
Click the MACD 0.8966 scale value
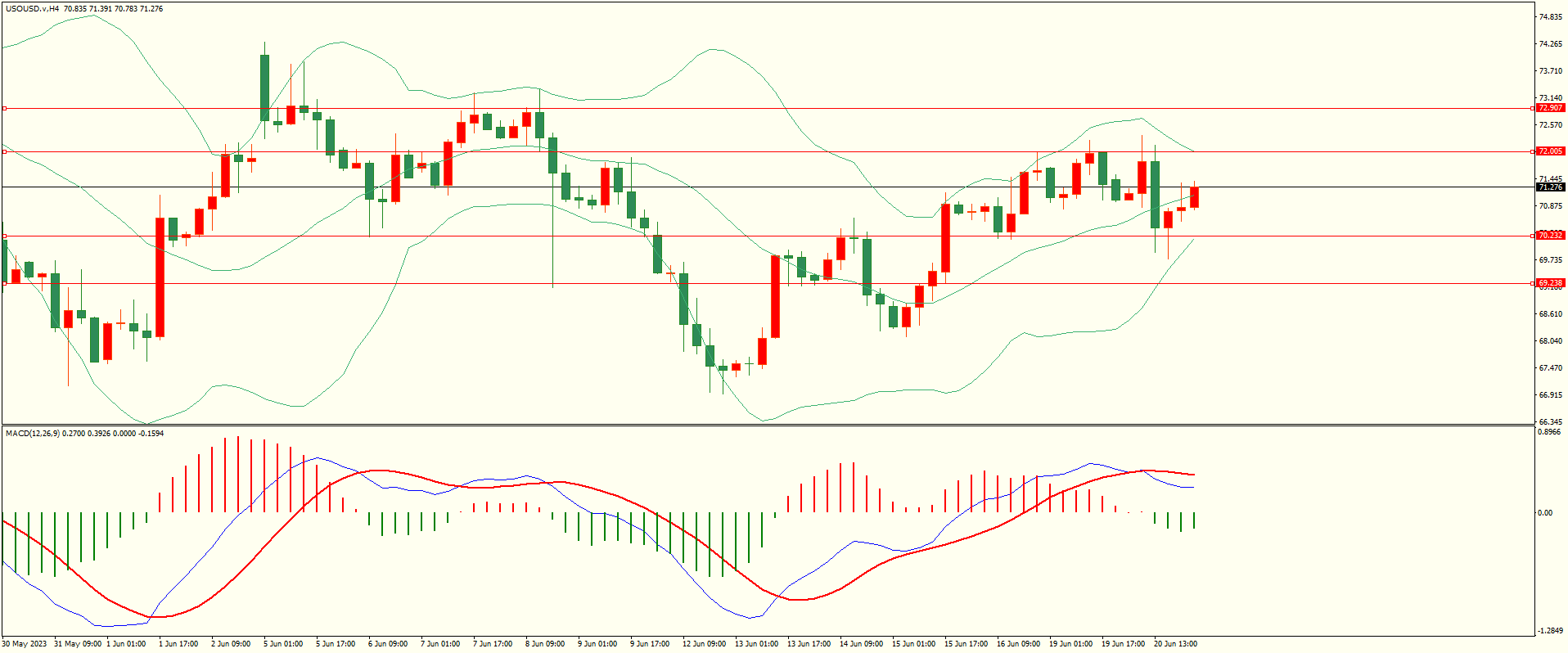[x=1549, y=432]
